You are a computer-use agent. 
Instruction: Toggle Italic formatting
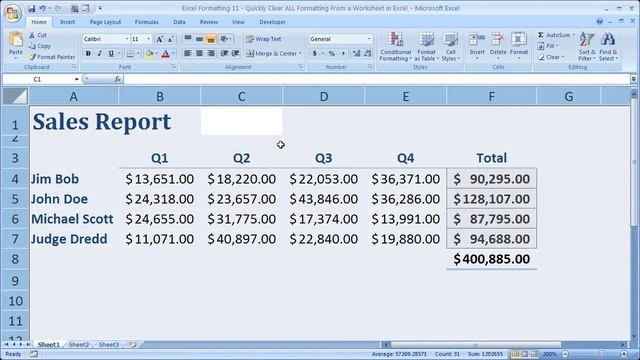coord(99,53)
